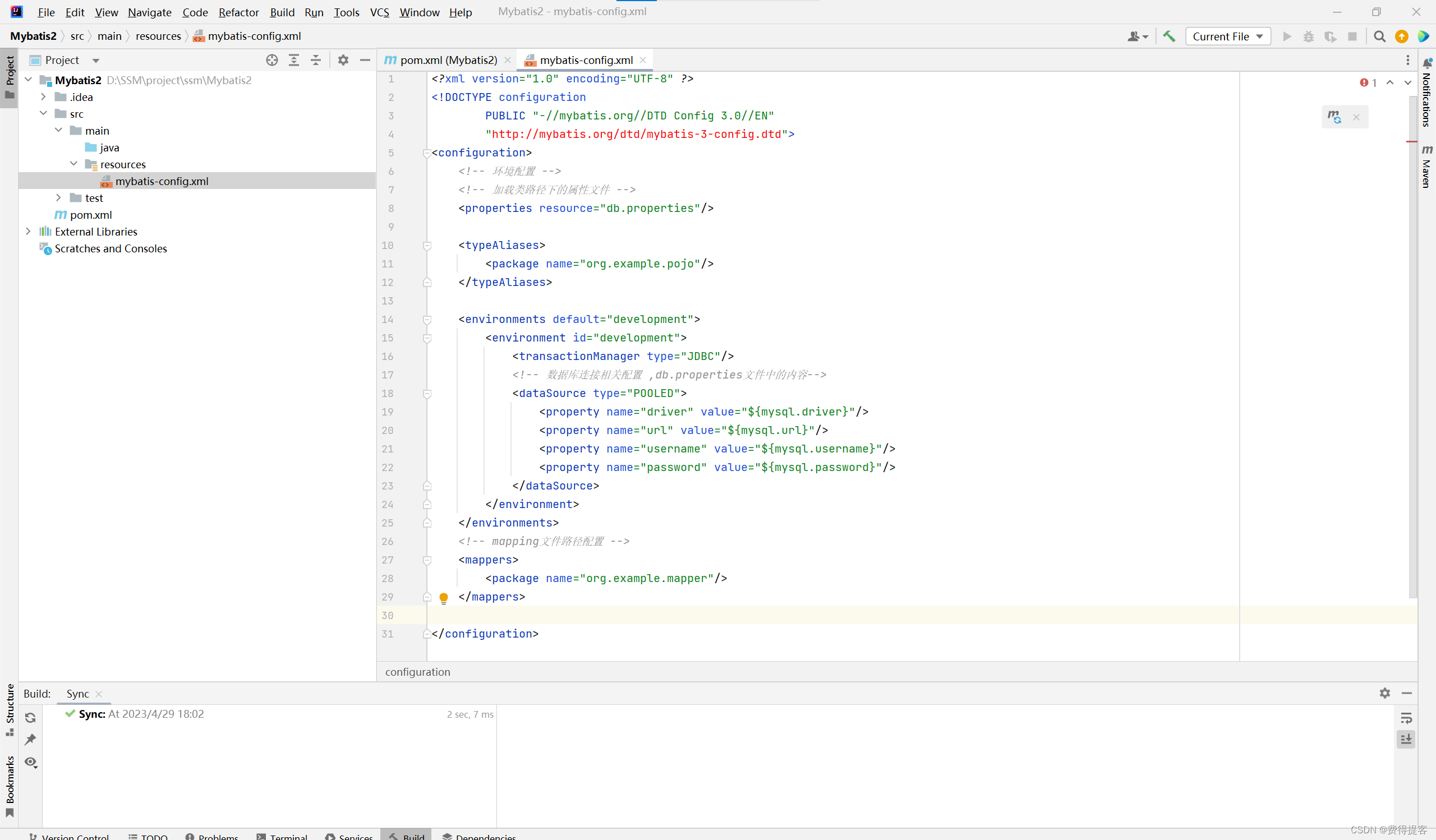Click resources in breadcrumb path
The height and width of the screenshot is (840, 1436).
(158, 36)
